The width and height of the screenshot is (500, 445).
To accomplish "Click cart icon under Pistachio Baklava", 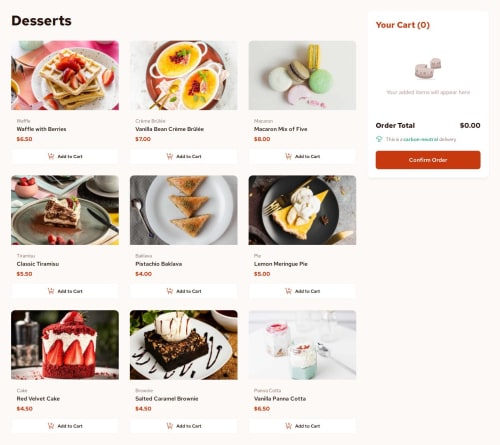I will pyautogui.click(x=169, y=291).
